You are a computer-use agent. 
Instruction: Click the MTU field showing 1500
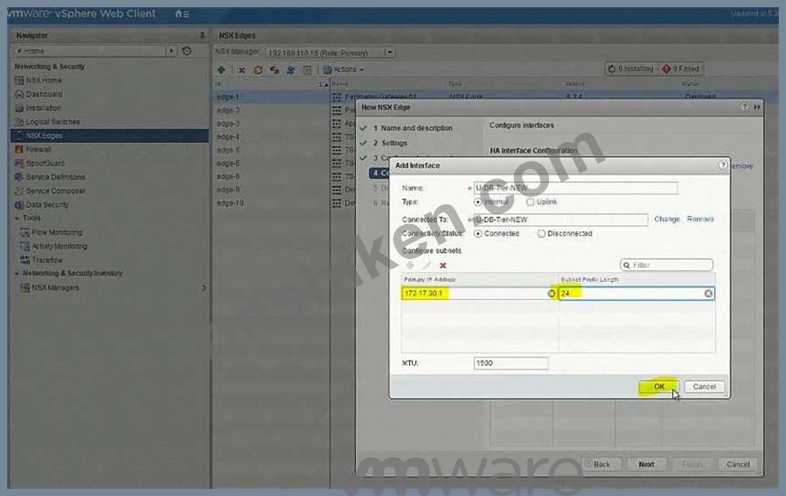[x=511, y=363]
